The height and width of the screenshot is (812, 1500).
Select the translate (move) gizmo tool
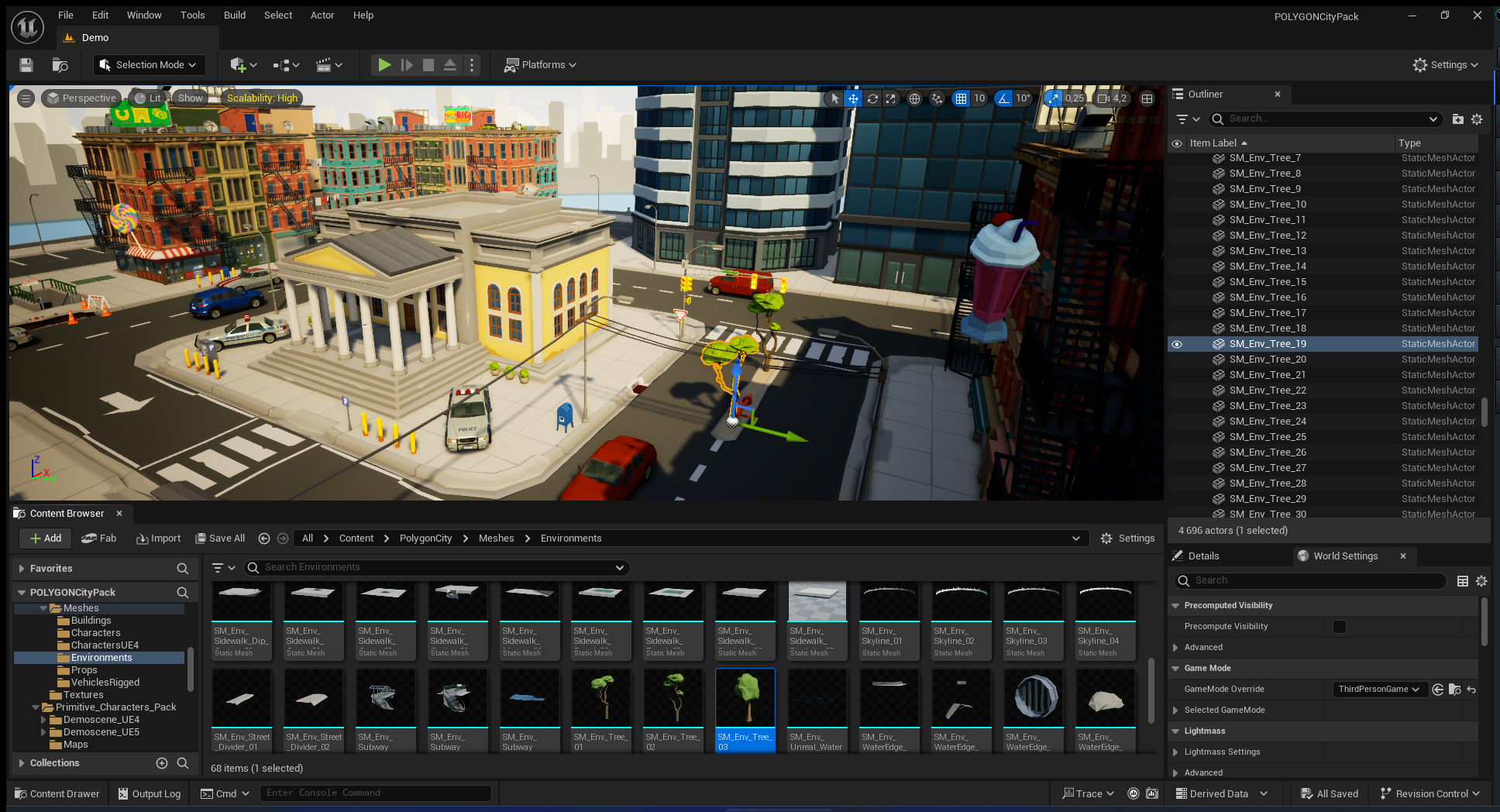tap(853, 98)
